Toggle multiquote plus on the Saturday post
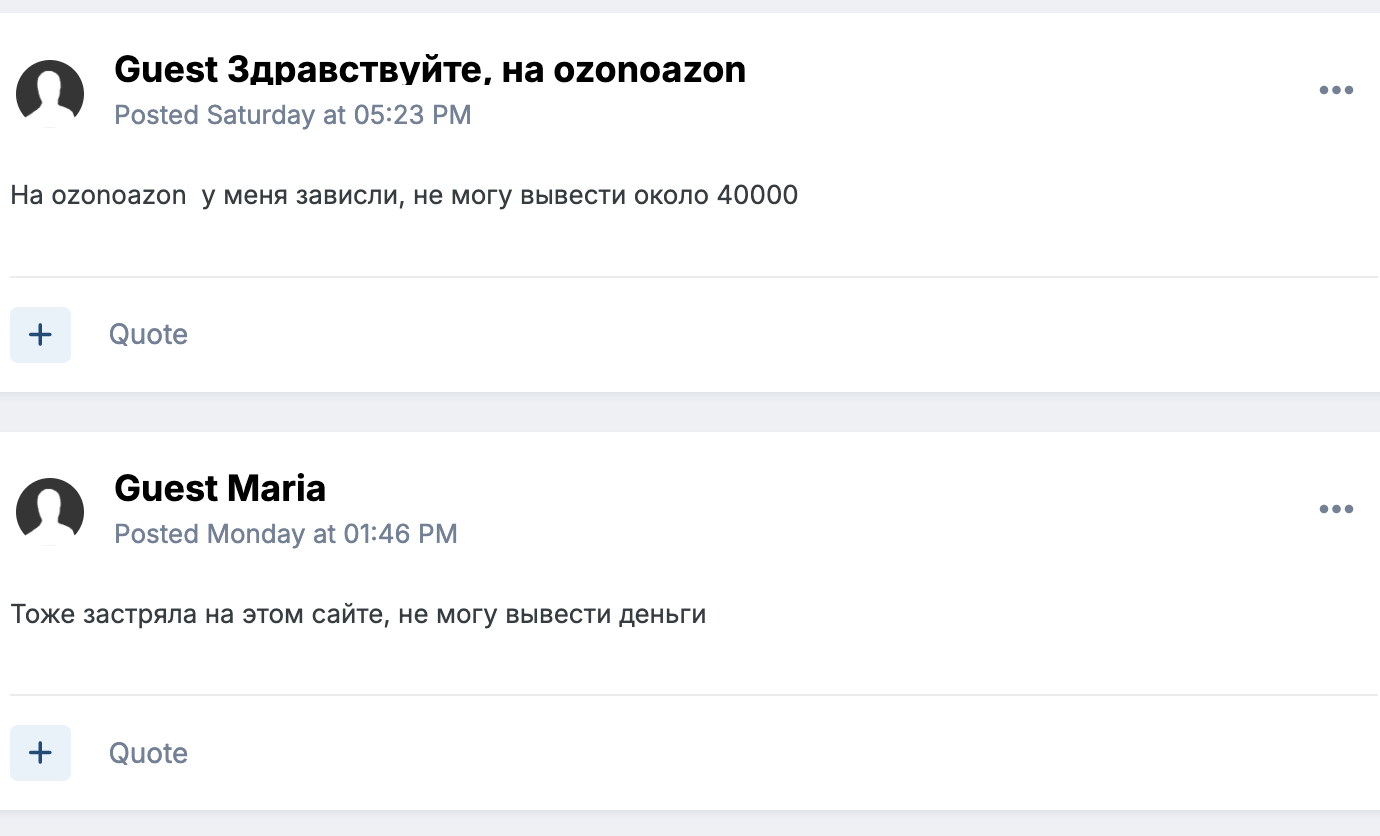1380x836 pixels. (x=40, y=335)
